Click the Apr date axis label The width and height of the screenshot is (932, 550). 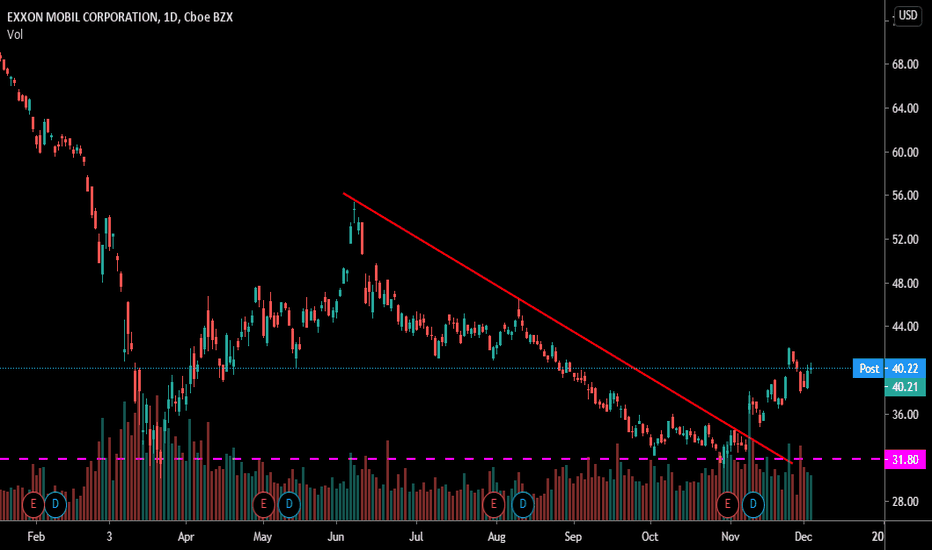pos(186,536)
